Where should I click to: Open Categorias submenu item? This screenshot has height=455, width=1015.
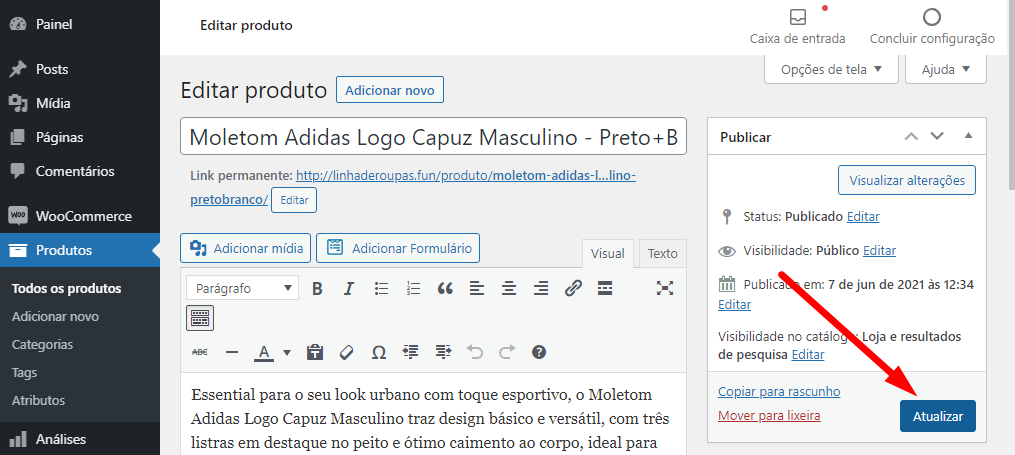click(43, 345)
